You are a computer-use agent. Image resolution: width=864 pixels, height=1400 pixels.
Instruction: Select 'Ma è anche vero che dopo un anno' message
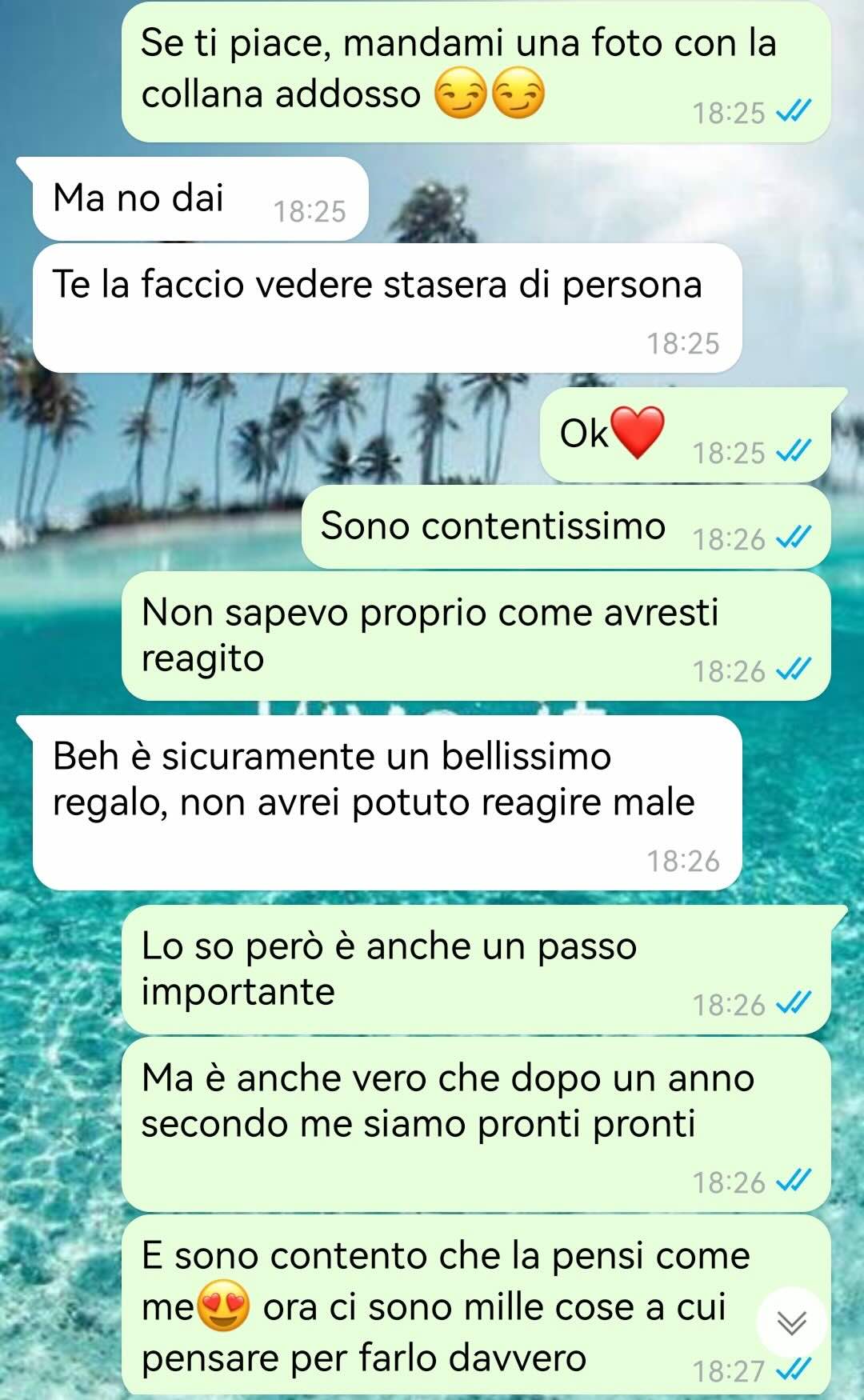click(x=476, y=1124)
